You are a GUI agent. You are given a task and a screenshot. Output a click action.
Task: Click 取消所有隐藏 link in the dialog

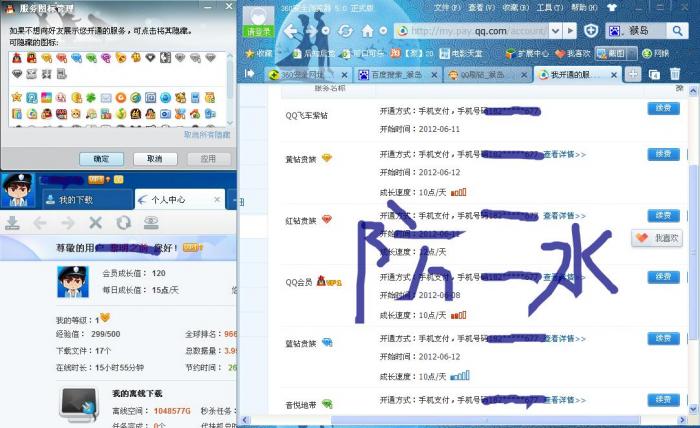(x=207, y=134)
